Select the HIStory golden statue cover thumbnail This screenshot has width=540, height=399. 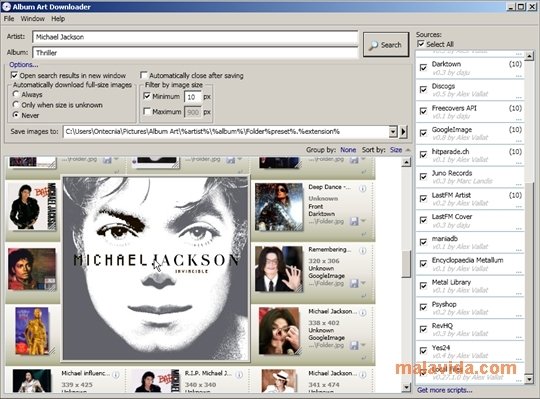[32, 331]
